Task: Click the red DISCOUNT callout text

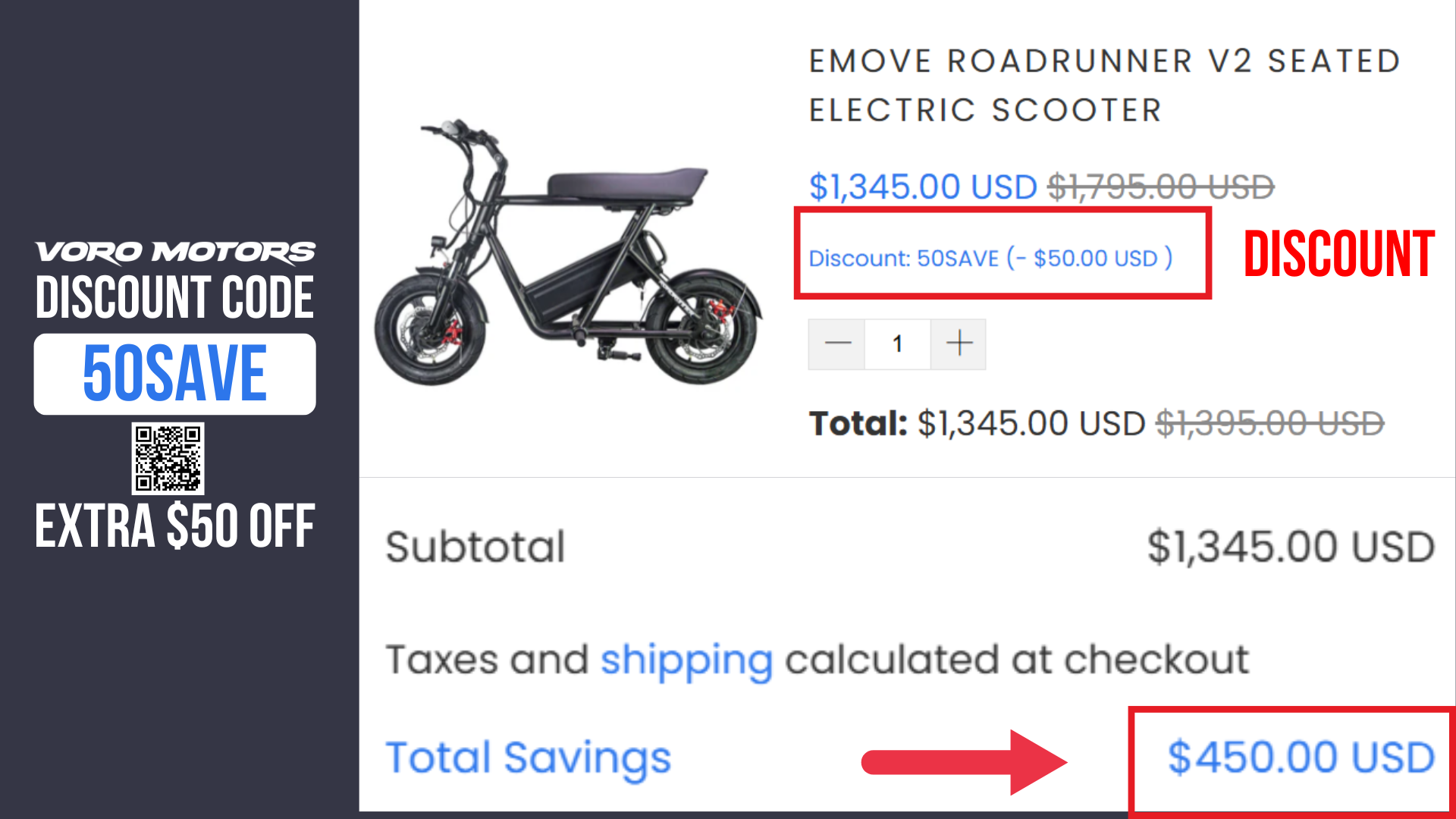Action: pos(1338,254)
